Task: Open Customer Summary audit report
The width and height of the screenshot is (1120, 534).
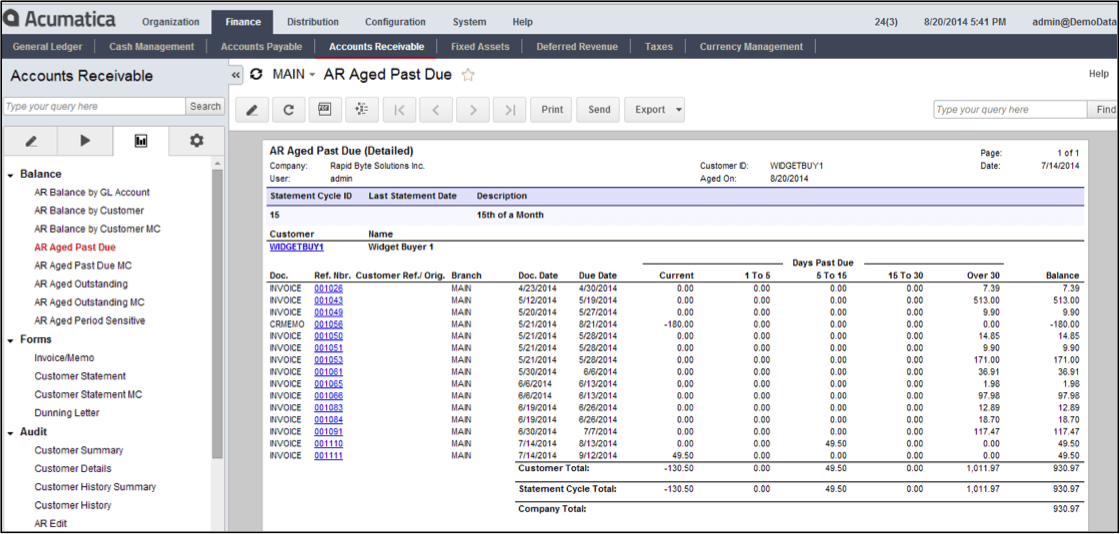Action: [79, 450]
